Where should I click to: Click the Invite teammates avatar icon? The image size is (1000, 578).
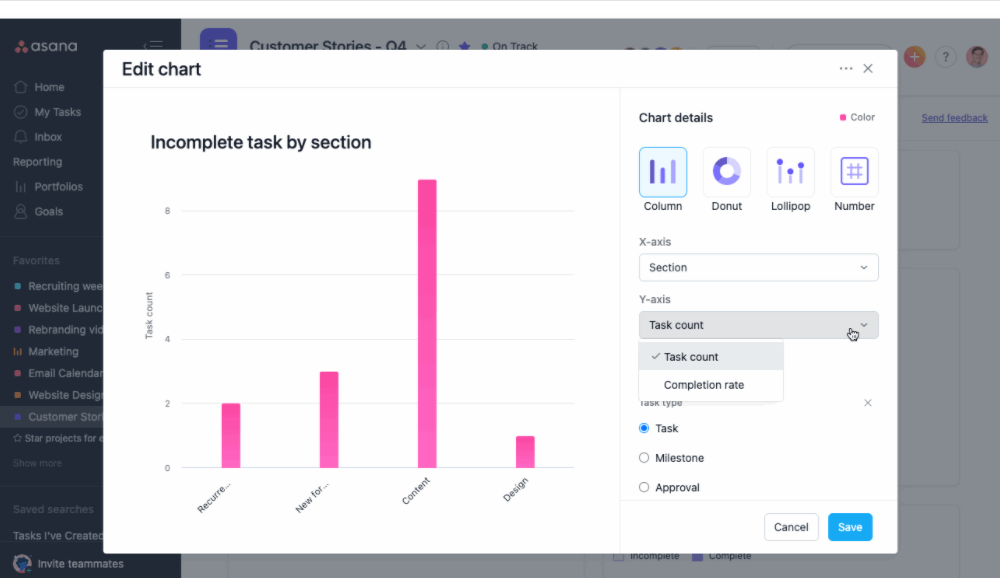point(22,563)
